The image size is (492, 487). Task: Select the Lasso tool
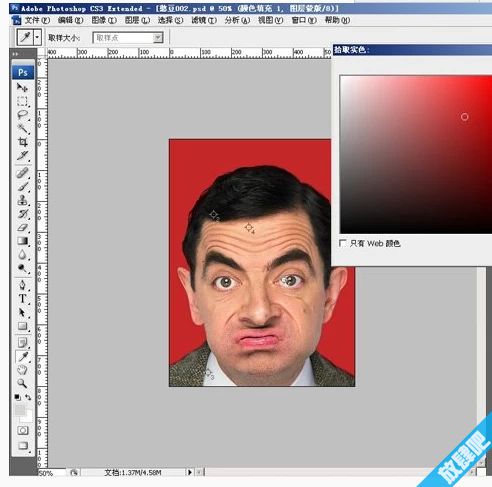[22, 115]
